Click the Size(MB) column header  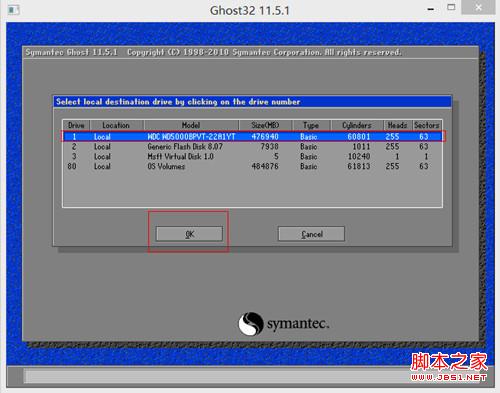click(x=265, y=125)
